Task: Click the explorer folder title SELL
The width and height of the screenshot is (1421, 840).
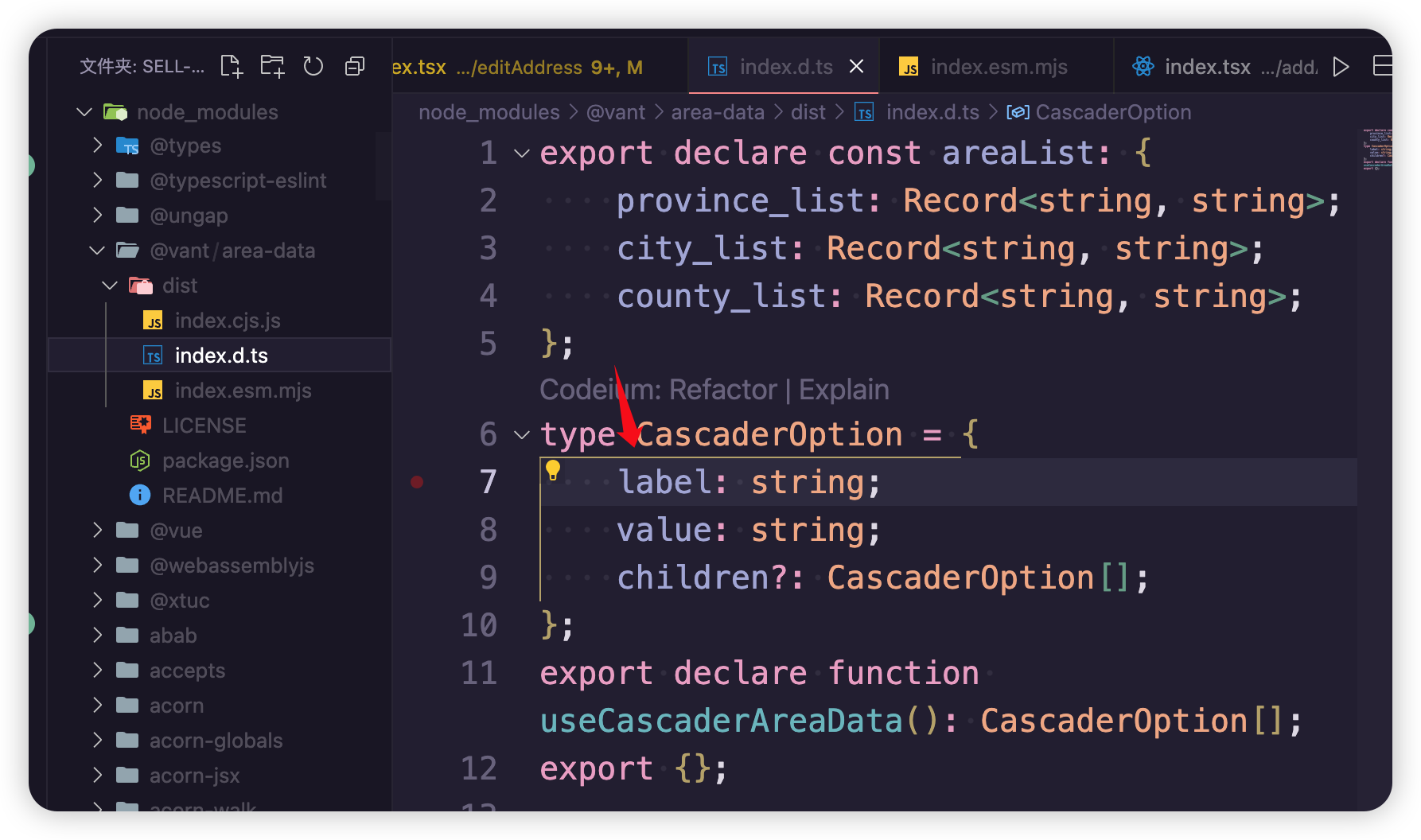Action: point(142,66)
